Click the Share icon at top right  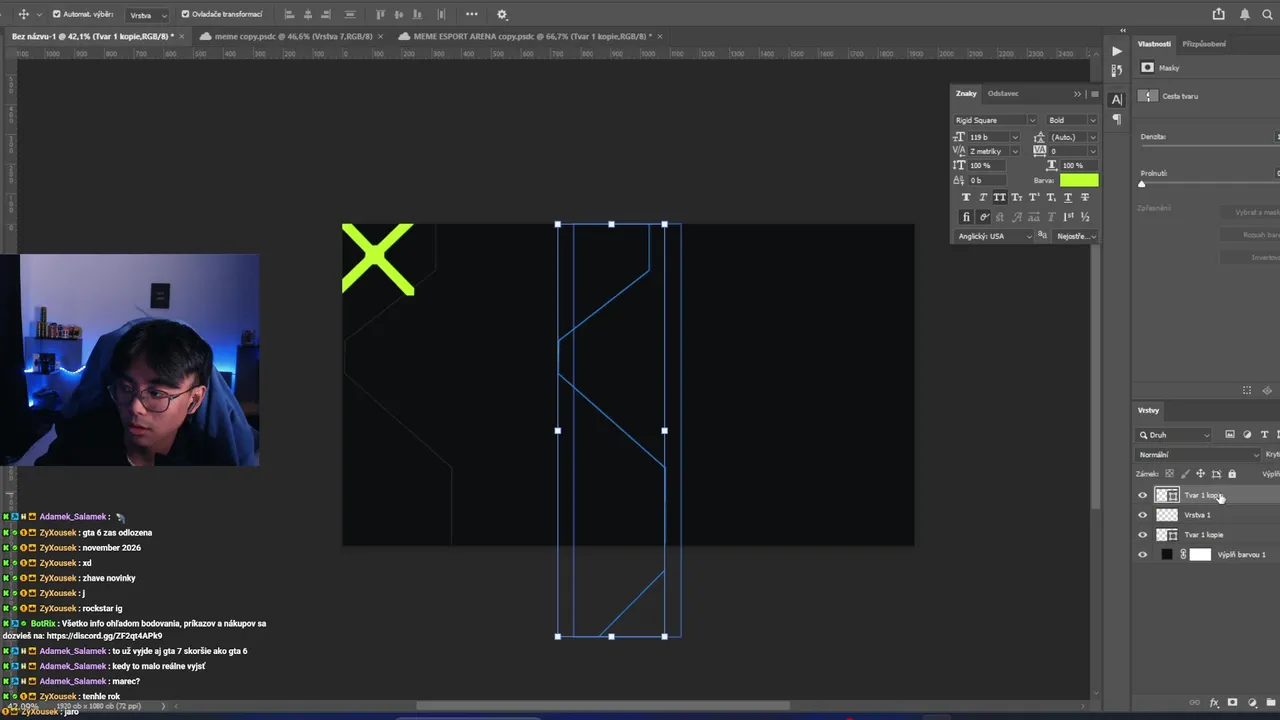click(1218, 14)
